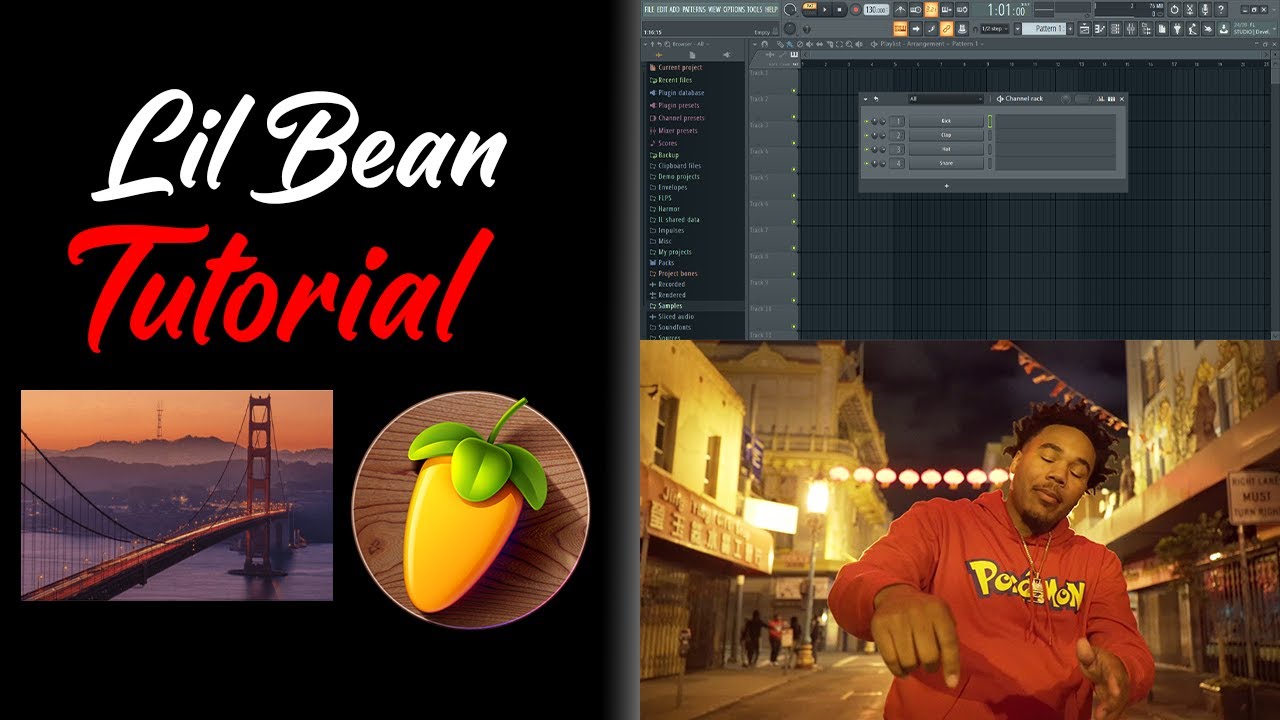
Task: Expand the Backup folder
Action: click(x=668, y=155)
